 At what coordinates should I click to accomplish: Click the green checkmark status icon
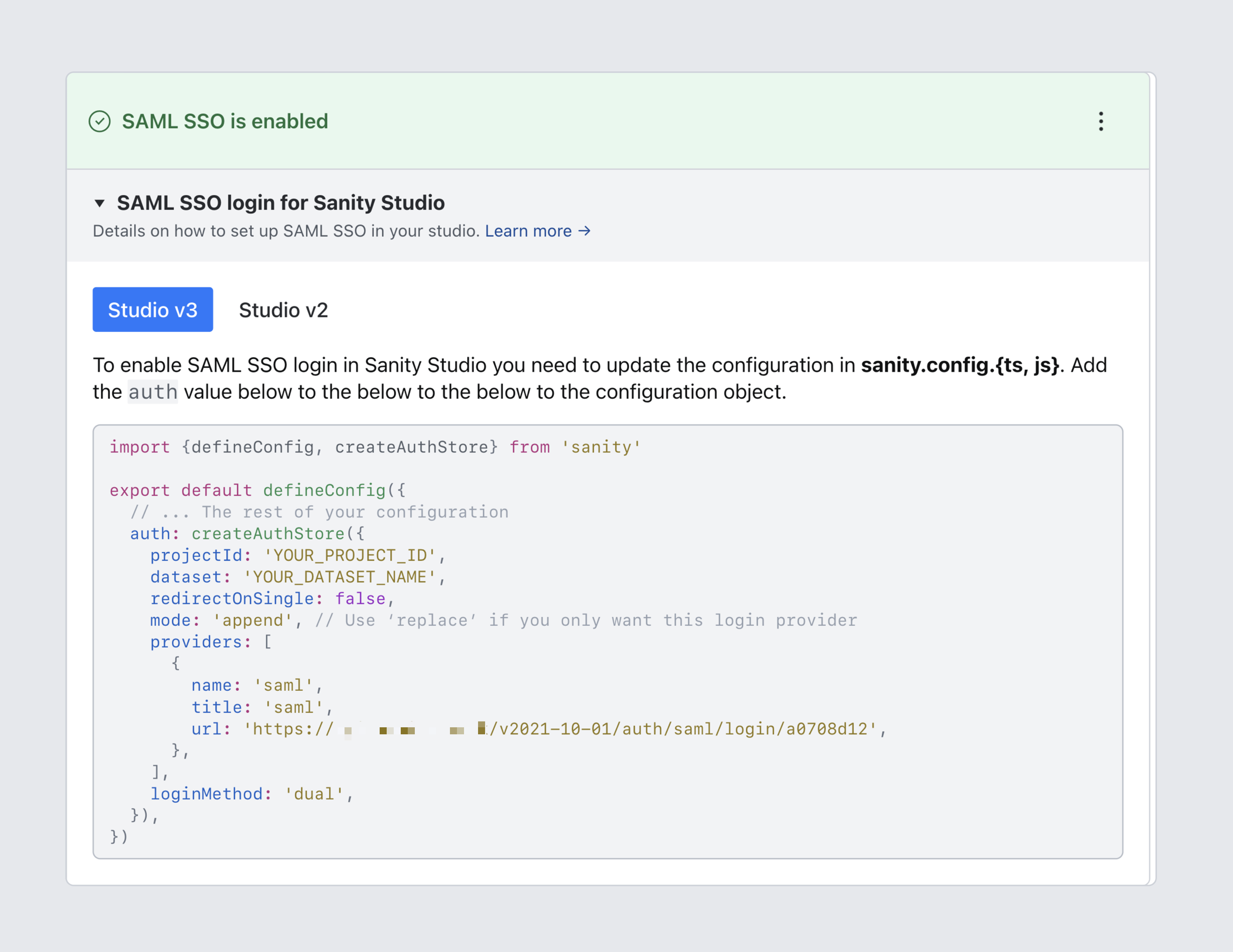[100, 121]
